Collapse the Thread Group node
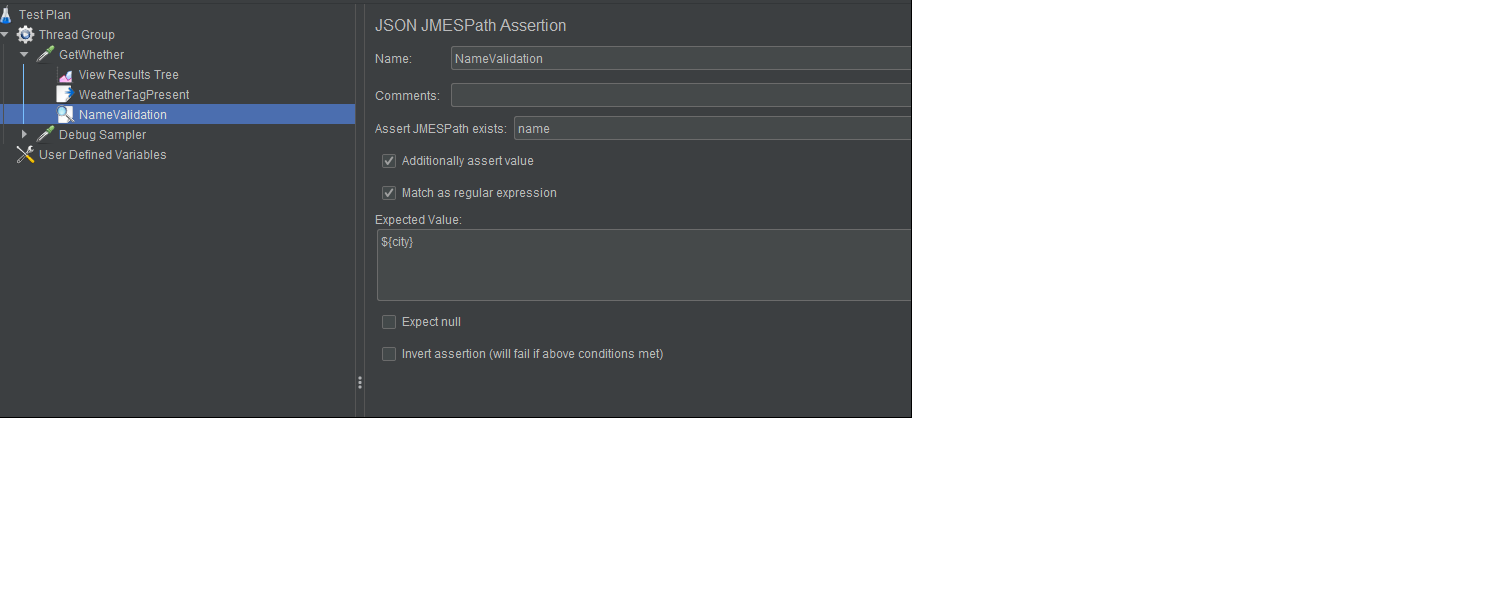This screenshot has height=590, width=1510. (x=6, y=34)
